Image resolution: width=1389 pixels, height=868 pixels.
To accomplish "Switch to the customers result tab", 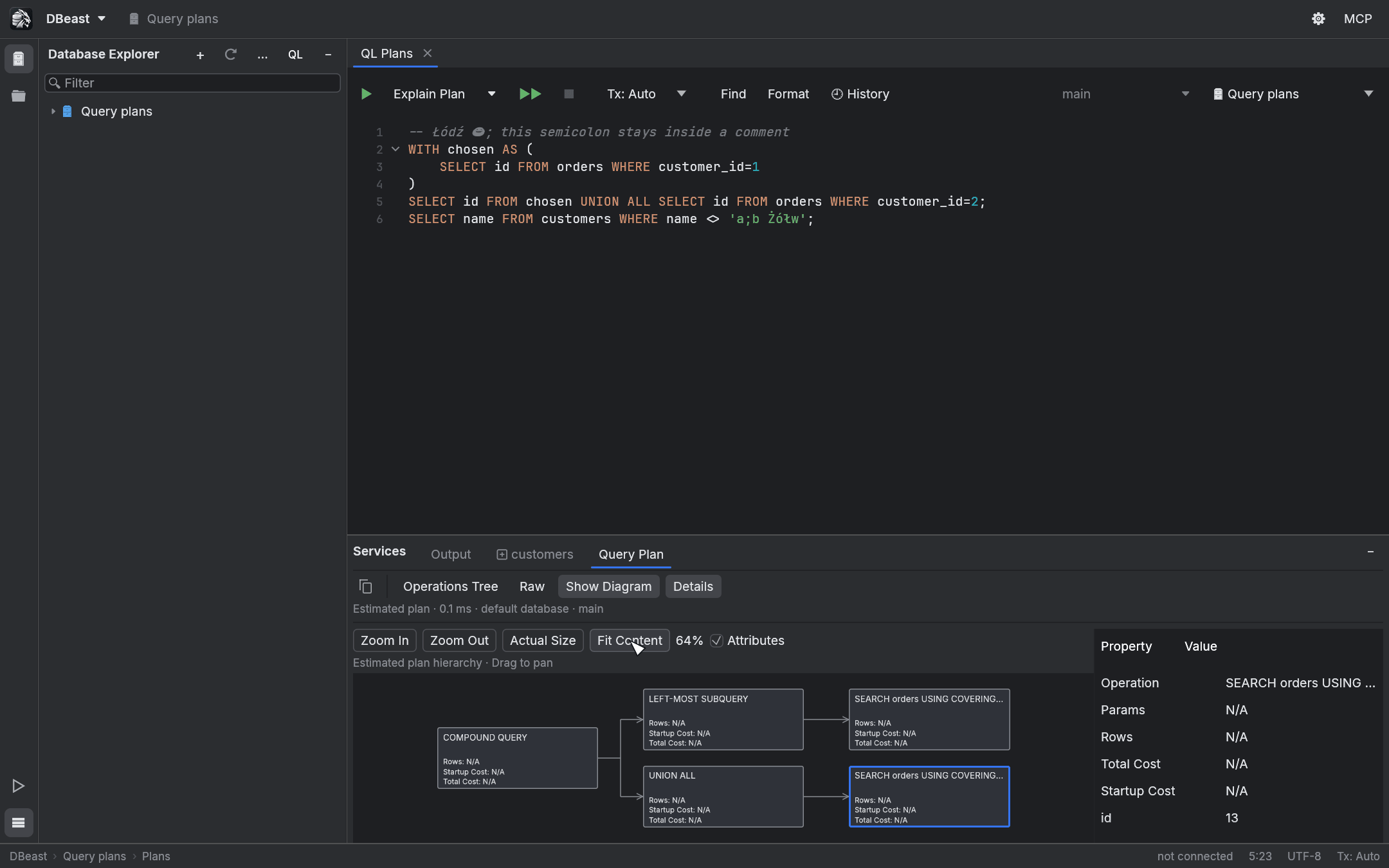I will (535, 554).
